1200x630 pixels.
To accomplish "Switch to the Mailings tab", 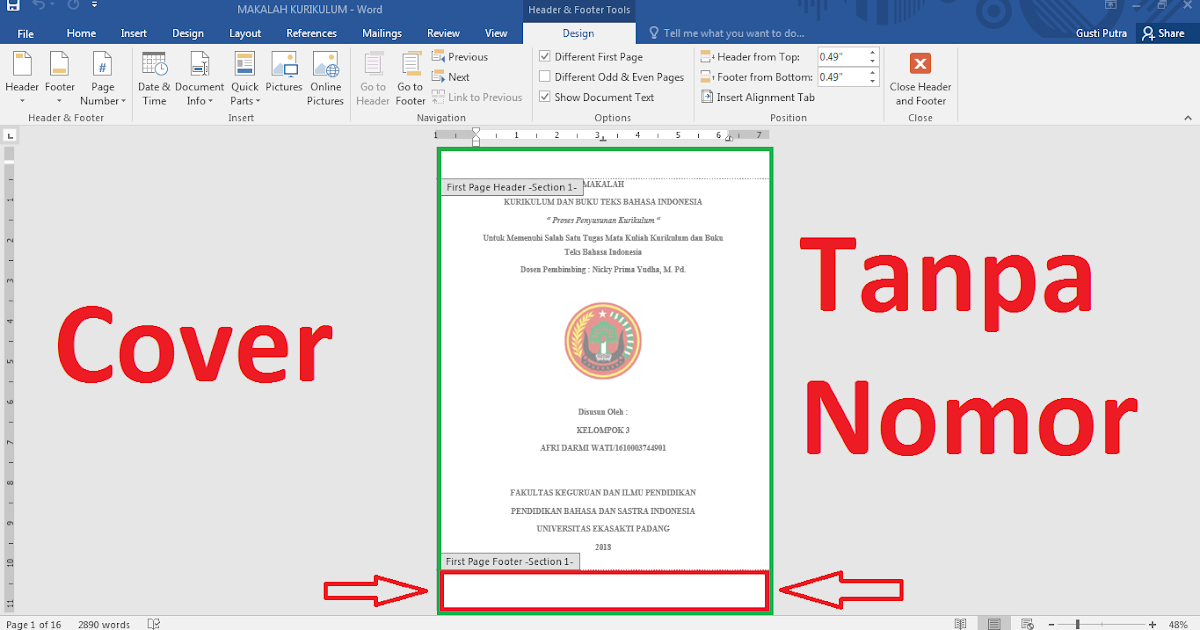I will 381,32.
